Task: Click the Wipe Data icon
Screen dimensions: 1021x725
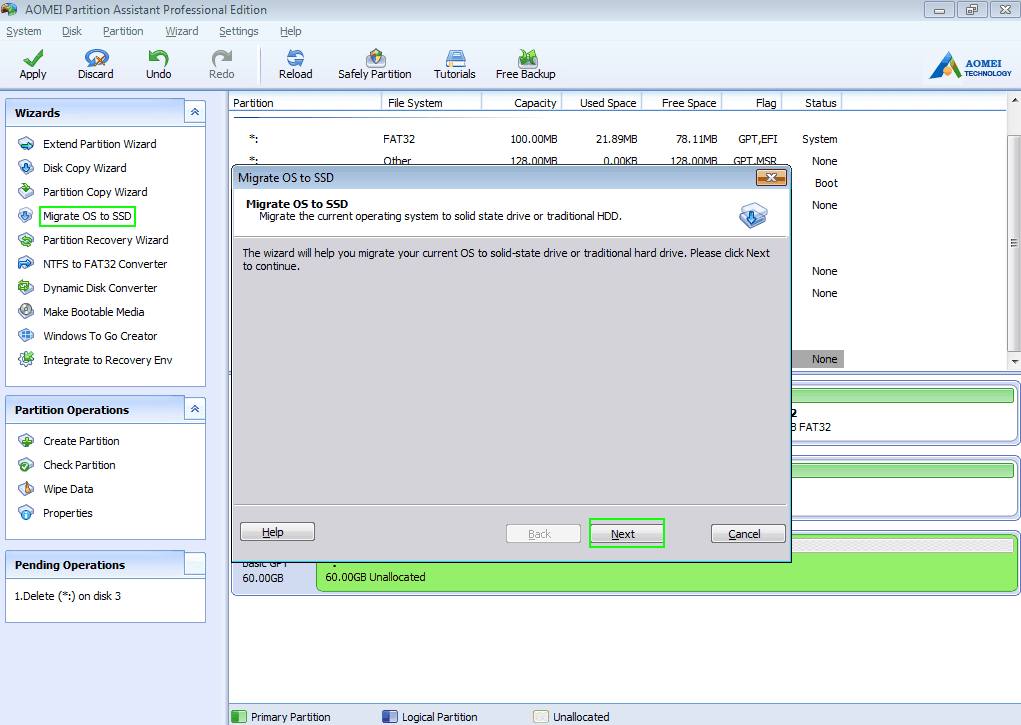Action: click(x=26, y=489)
